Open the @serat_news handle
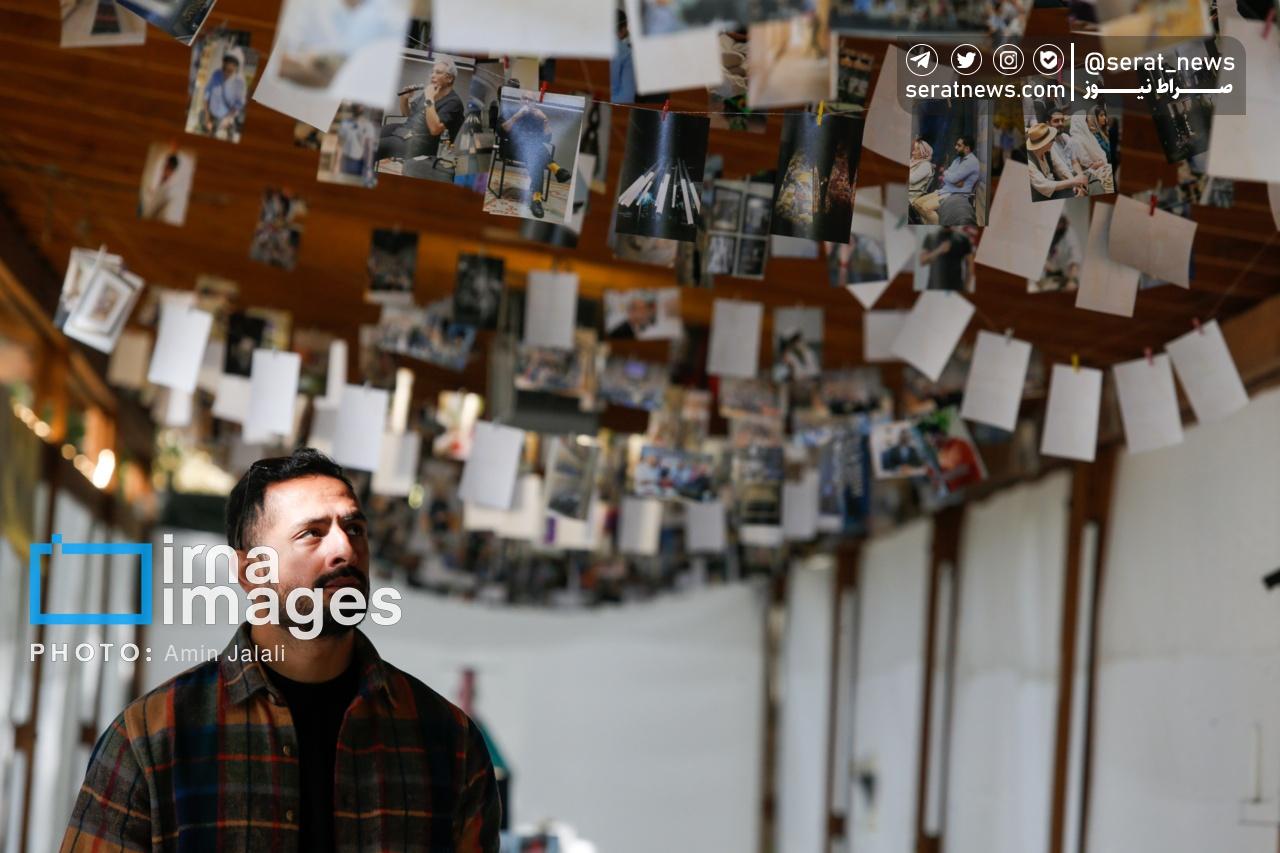Viewport: 1280px width, 853px height. click(x=1159, y=62)
